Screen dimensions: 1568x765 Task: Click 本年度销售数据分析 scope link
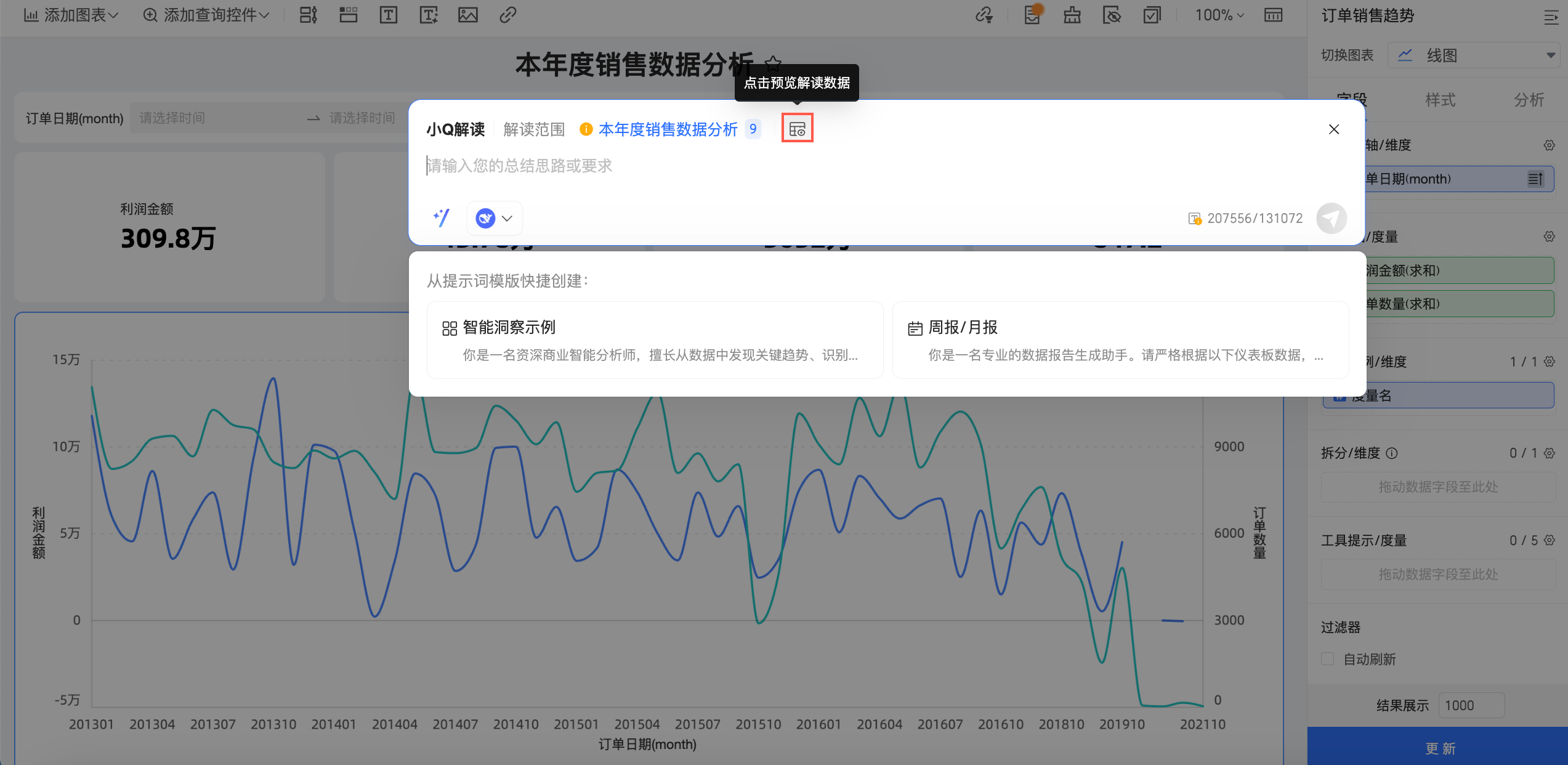click(x=668, y=129)
